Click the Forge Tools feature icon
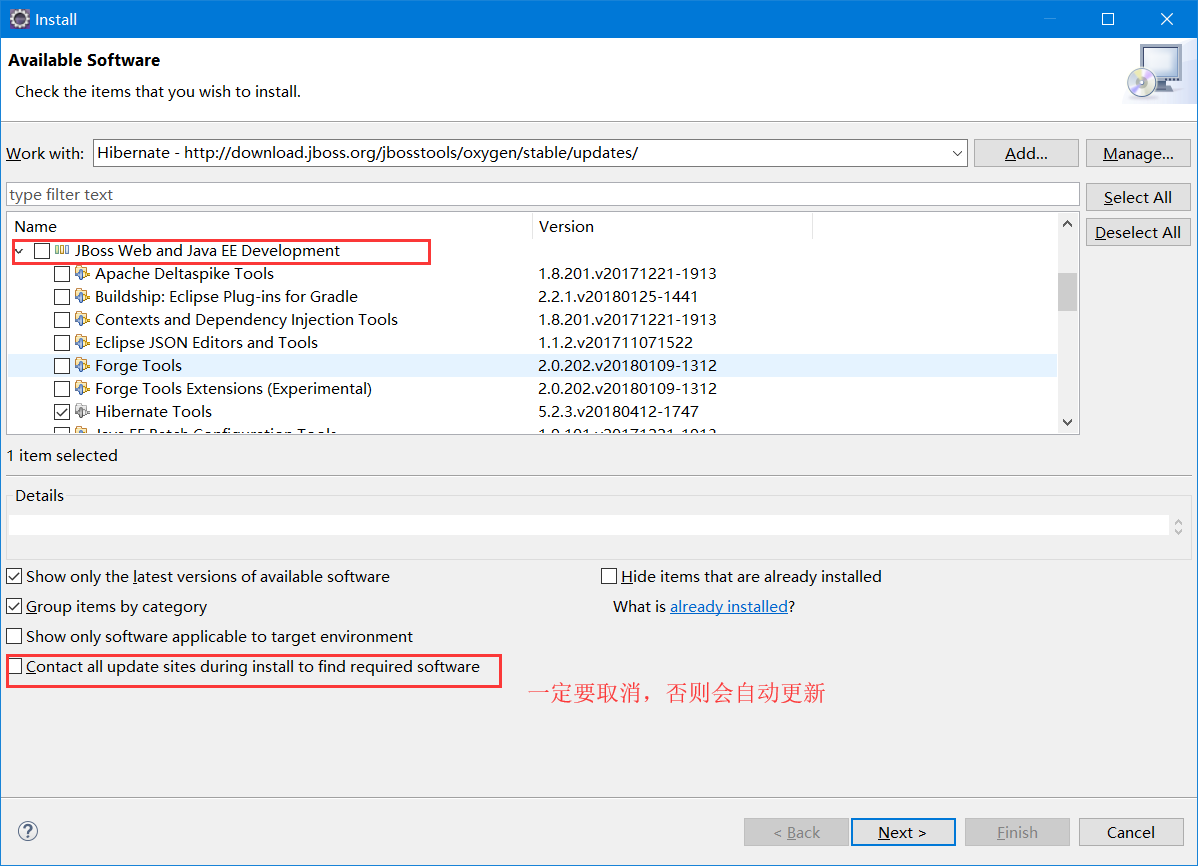Image resolution: width=1198 pixels, height=866 pixels. [83, 365]
